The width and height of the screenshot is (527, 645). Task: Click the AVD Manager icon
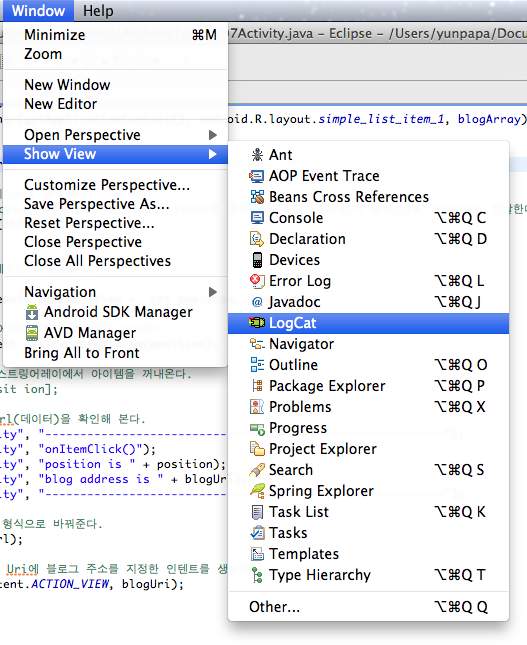32,333
